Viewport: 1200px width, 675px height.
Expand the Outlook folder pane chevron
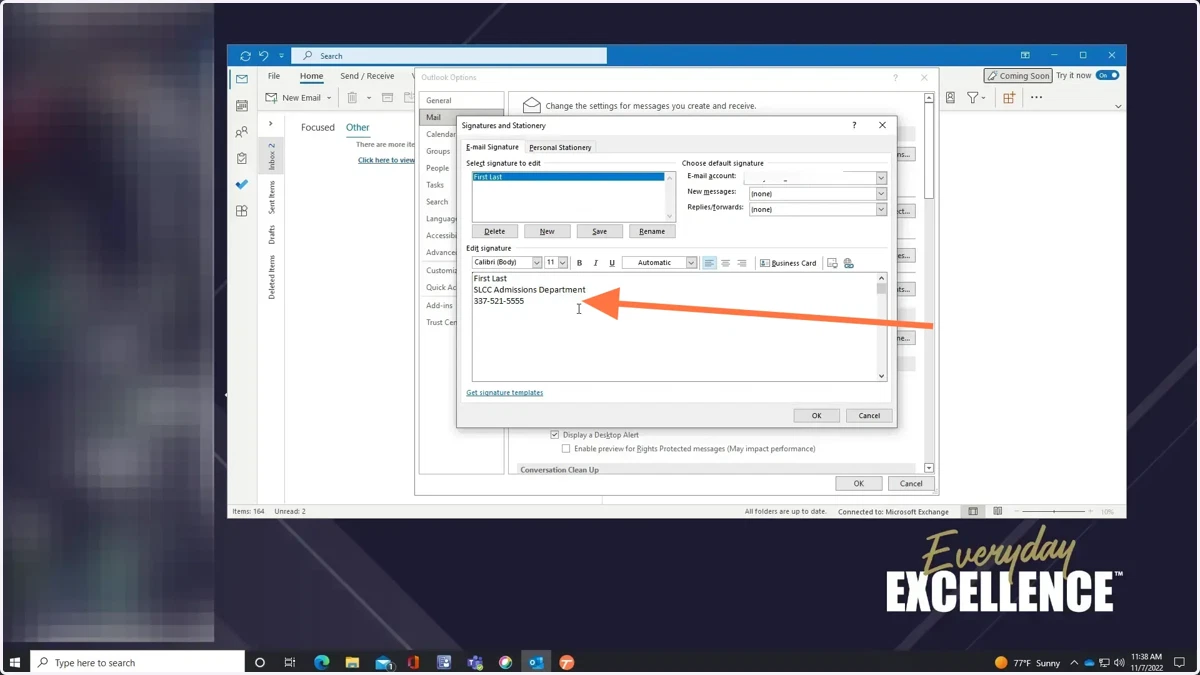point(271,124)
